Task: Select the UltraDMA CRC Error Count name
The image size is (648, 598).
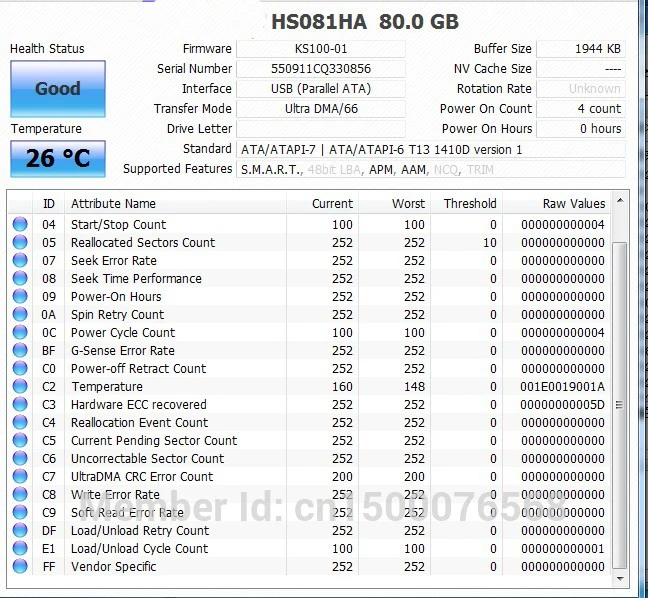Action: [x=142, y=476]
